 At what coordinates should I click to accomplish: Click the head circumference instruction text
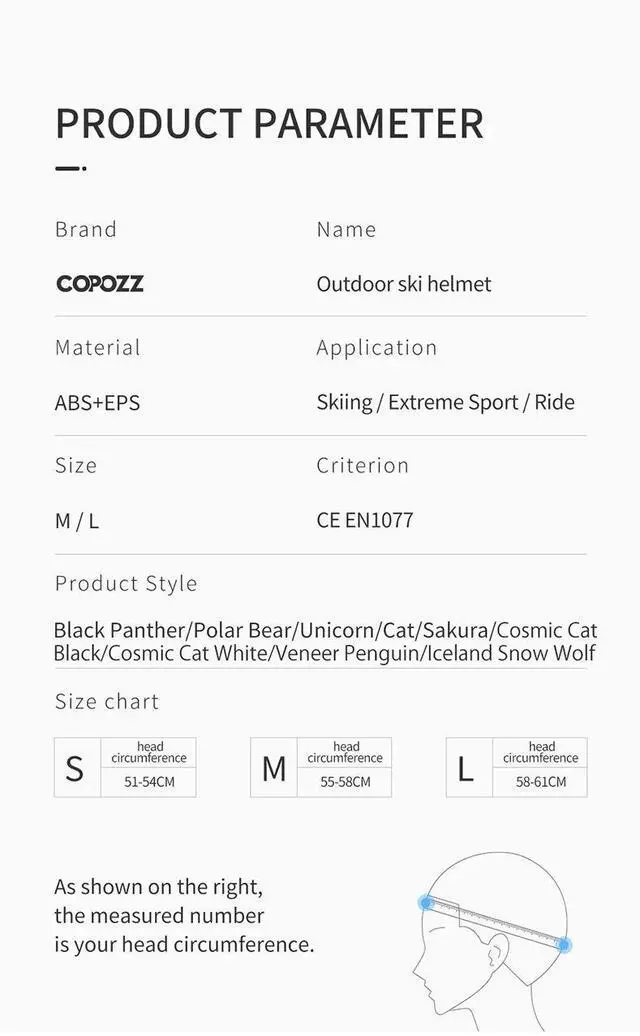[184, 915]
